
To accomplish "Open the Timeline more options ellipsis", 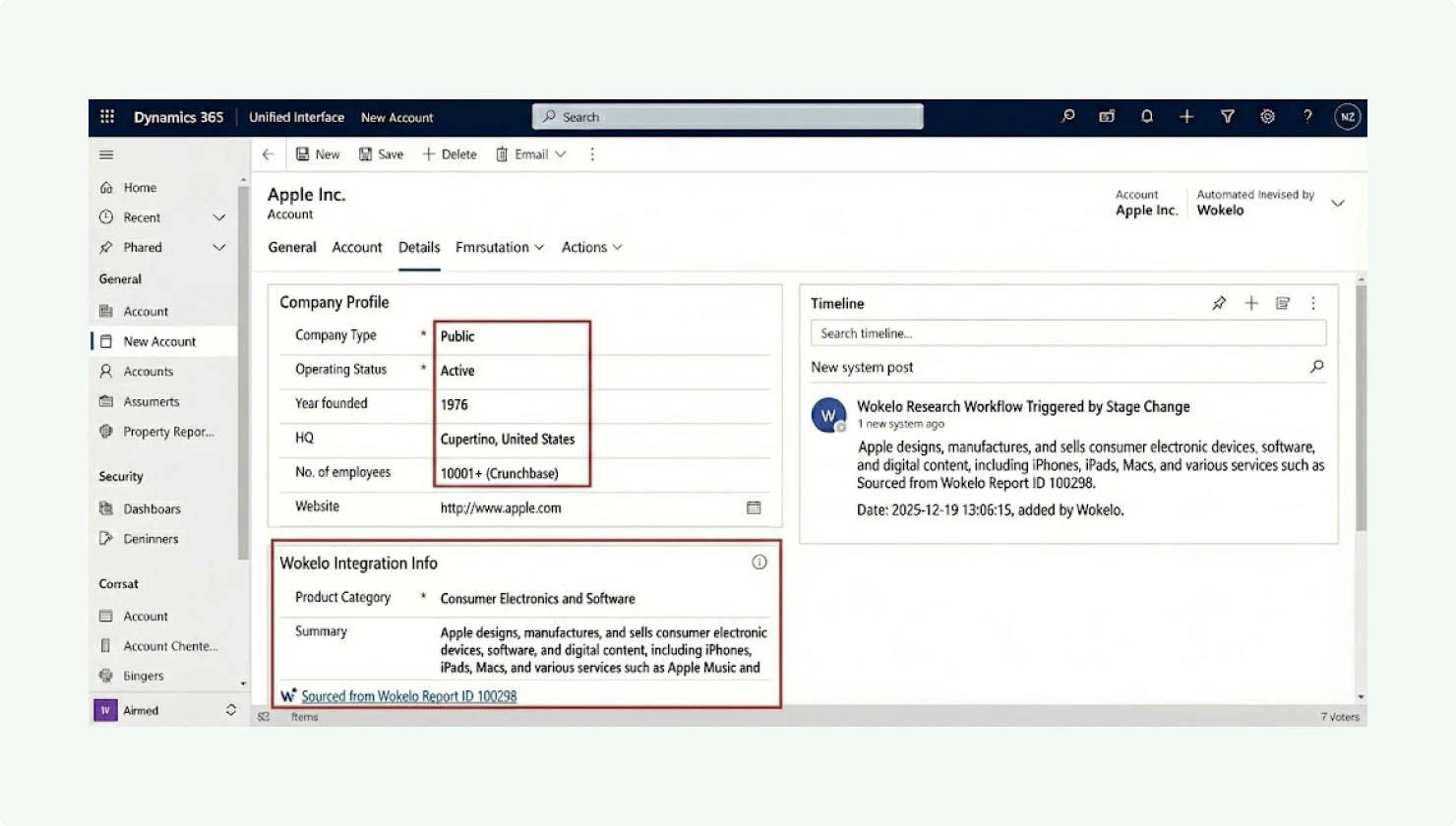I will coord(1313,304).
